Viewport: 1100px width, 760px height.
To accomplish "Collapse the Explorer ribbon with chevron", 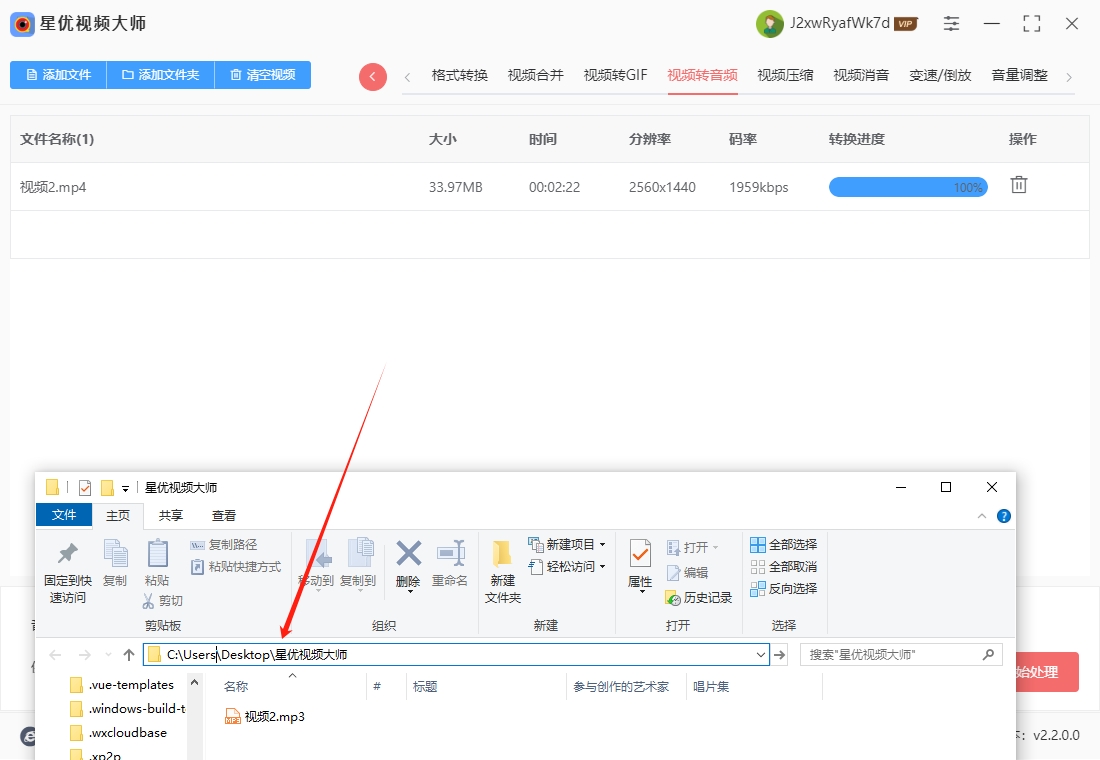I will point(981,516).
